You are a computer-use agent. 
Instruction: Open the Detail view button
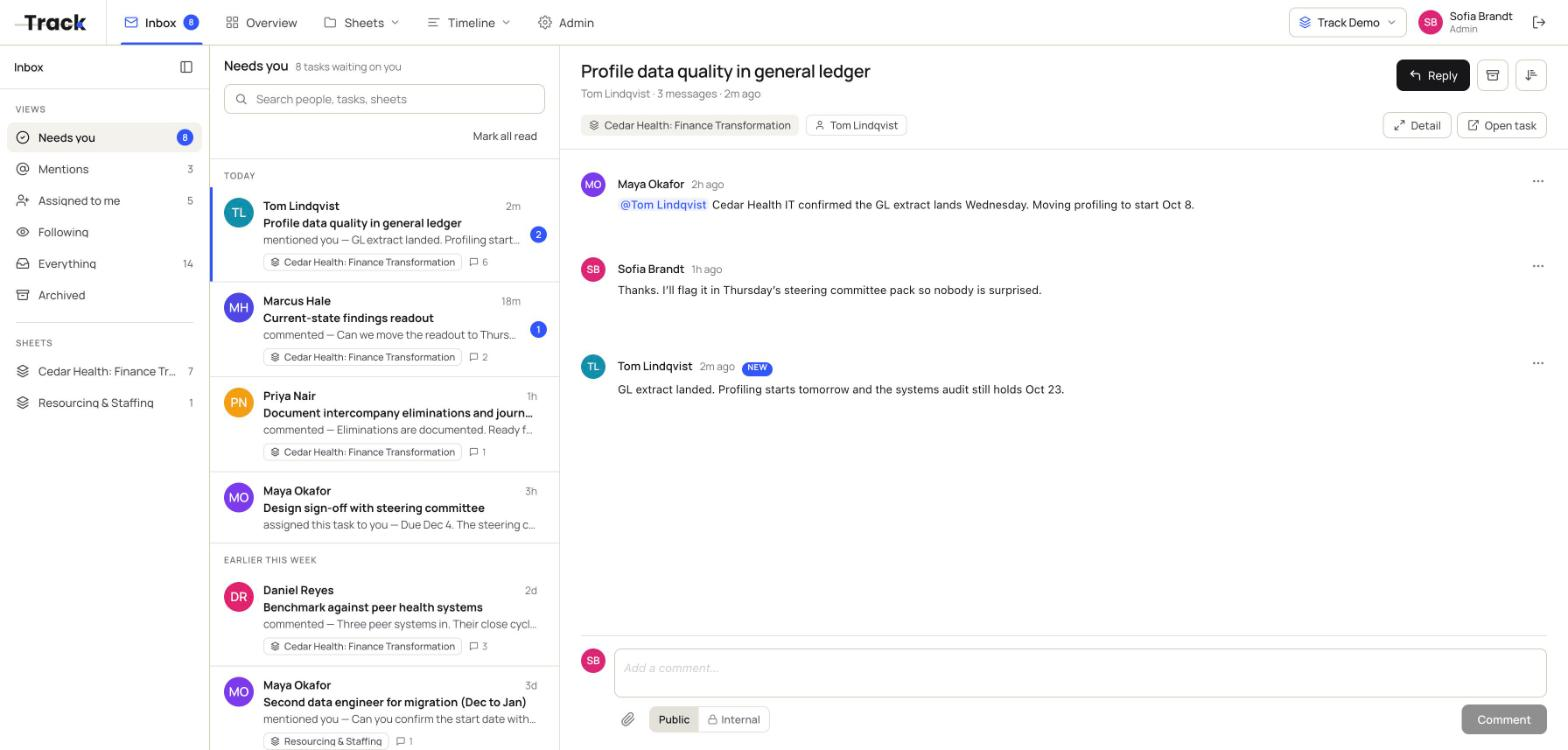(1416, 125)
